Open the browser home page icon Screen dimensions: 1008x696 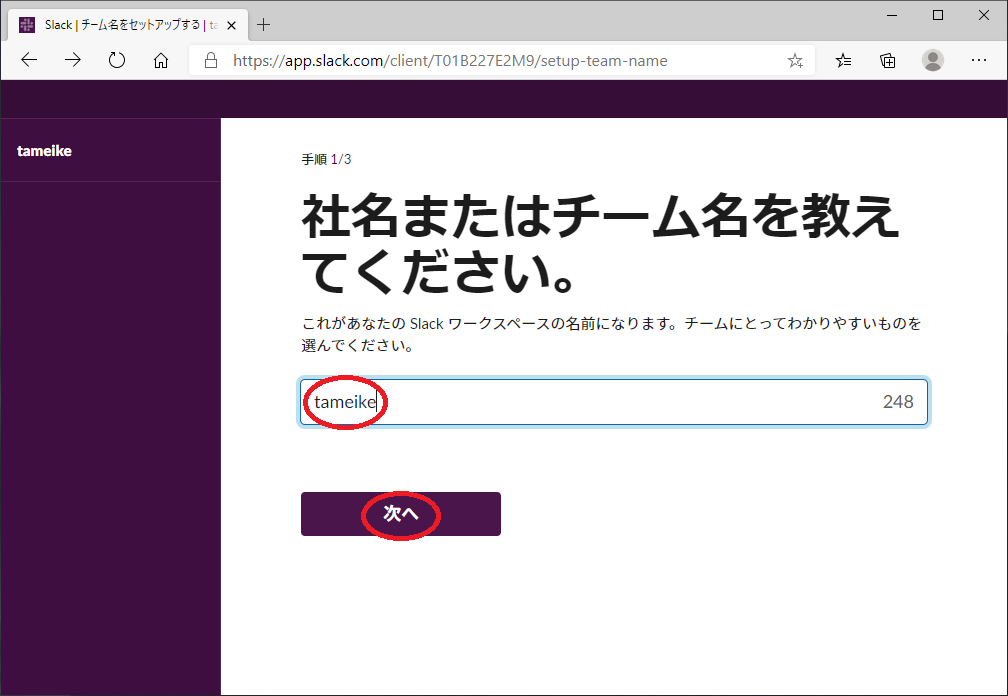(x=161, y=61)
